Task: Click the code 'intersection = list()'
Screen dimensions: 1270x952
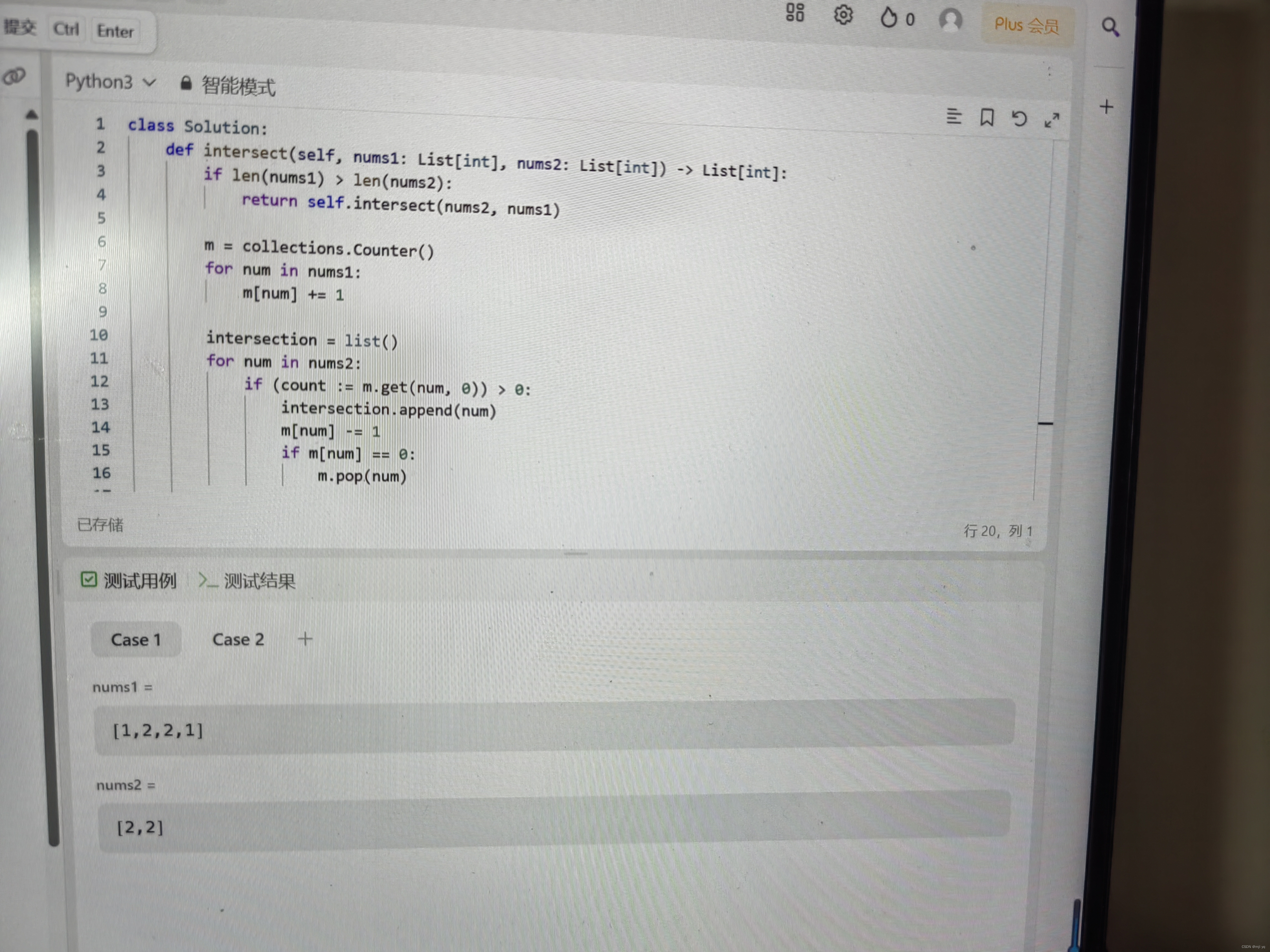Action: 302,340
